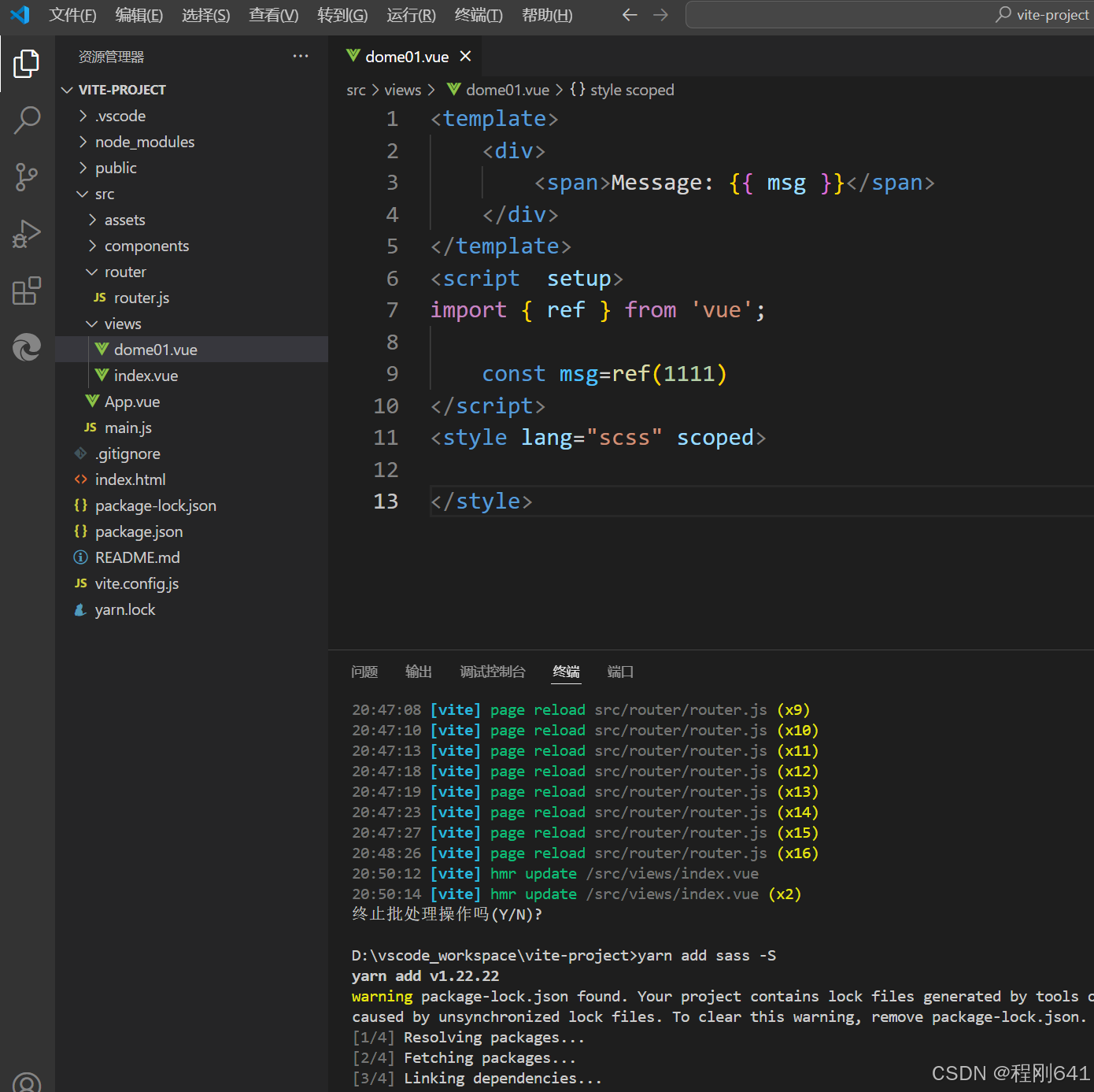Collapse the views folder
This screenshot has width=1094, height=1092.
[x=122, y=324]
